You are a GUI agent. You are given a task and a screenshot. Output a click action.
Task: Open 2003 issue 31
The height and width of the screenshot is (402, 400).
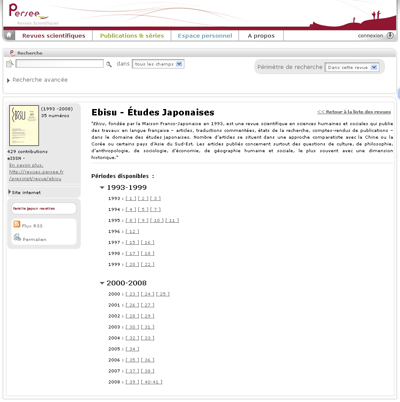pos(148,327)
